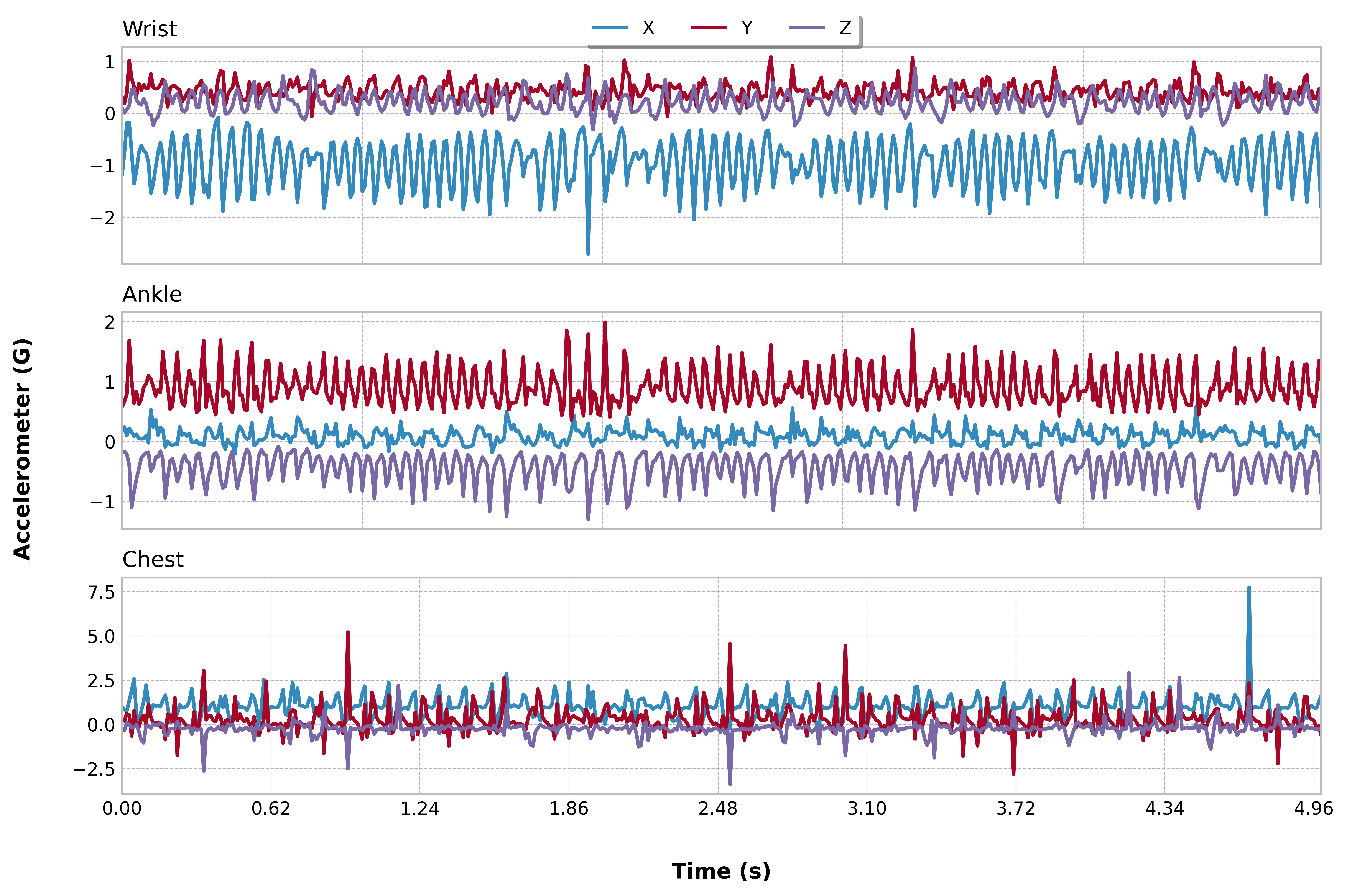Screen dimensions: 1347x896
Task: Click the purple Z legend line swatch
Action: coord(807,27)
